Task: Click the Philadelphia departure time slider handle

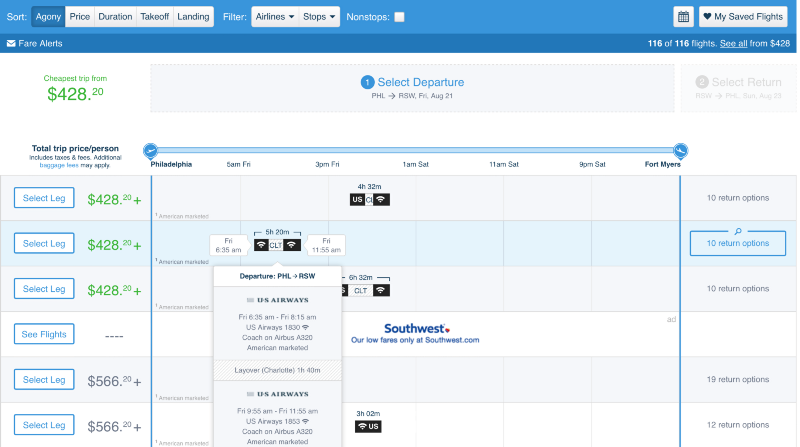Action: coord(150,151)
